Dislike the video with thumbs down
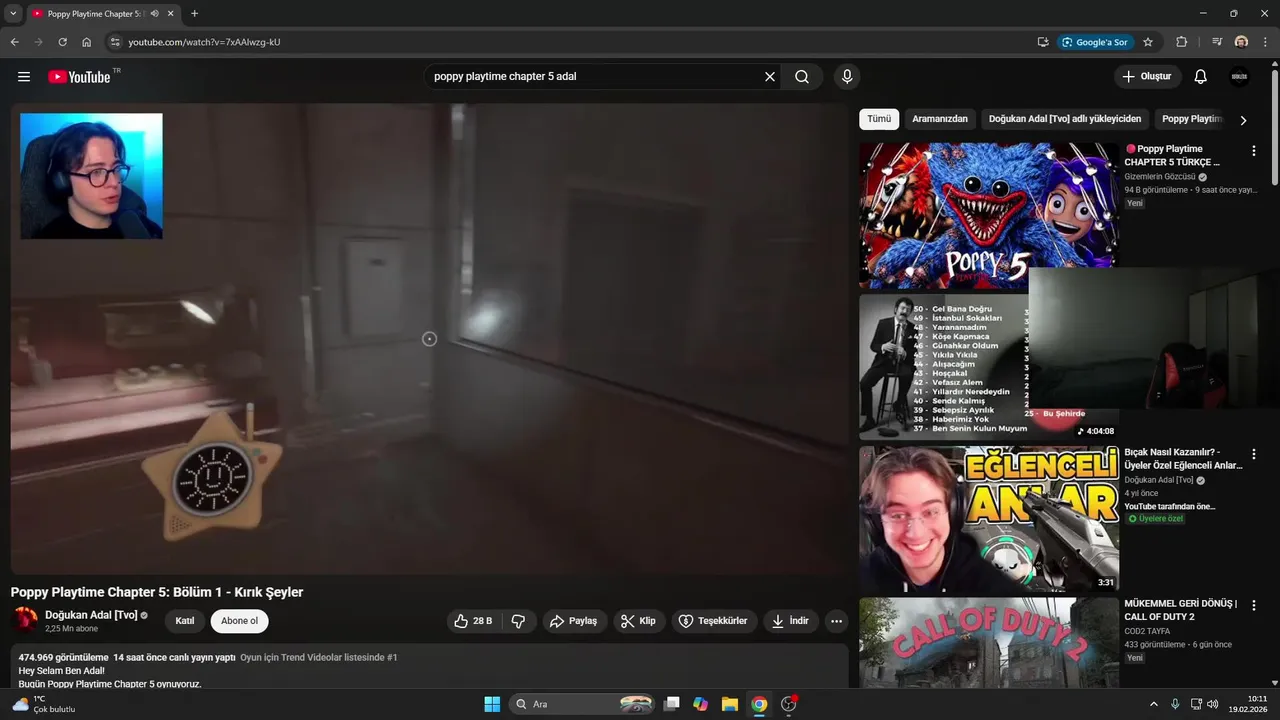Viewport: 1280px width, 720px height. 518,621
